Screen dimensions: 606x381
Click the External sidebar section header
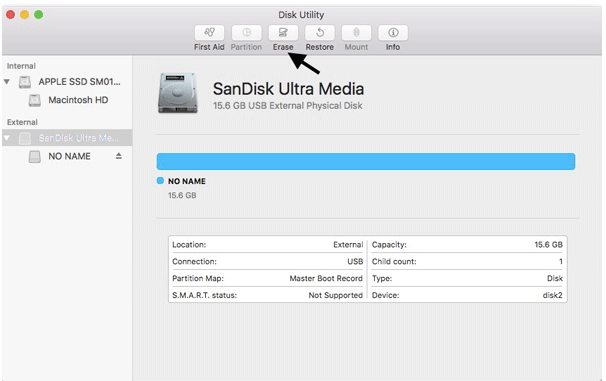coord(22,122)
